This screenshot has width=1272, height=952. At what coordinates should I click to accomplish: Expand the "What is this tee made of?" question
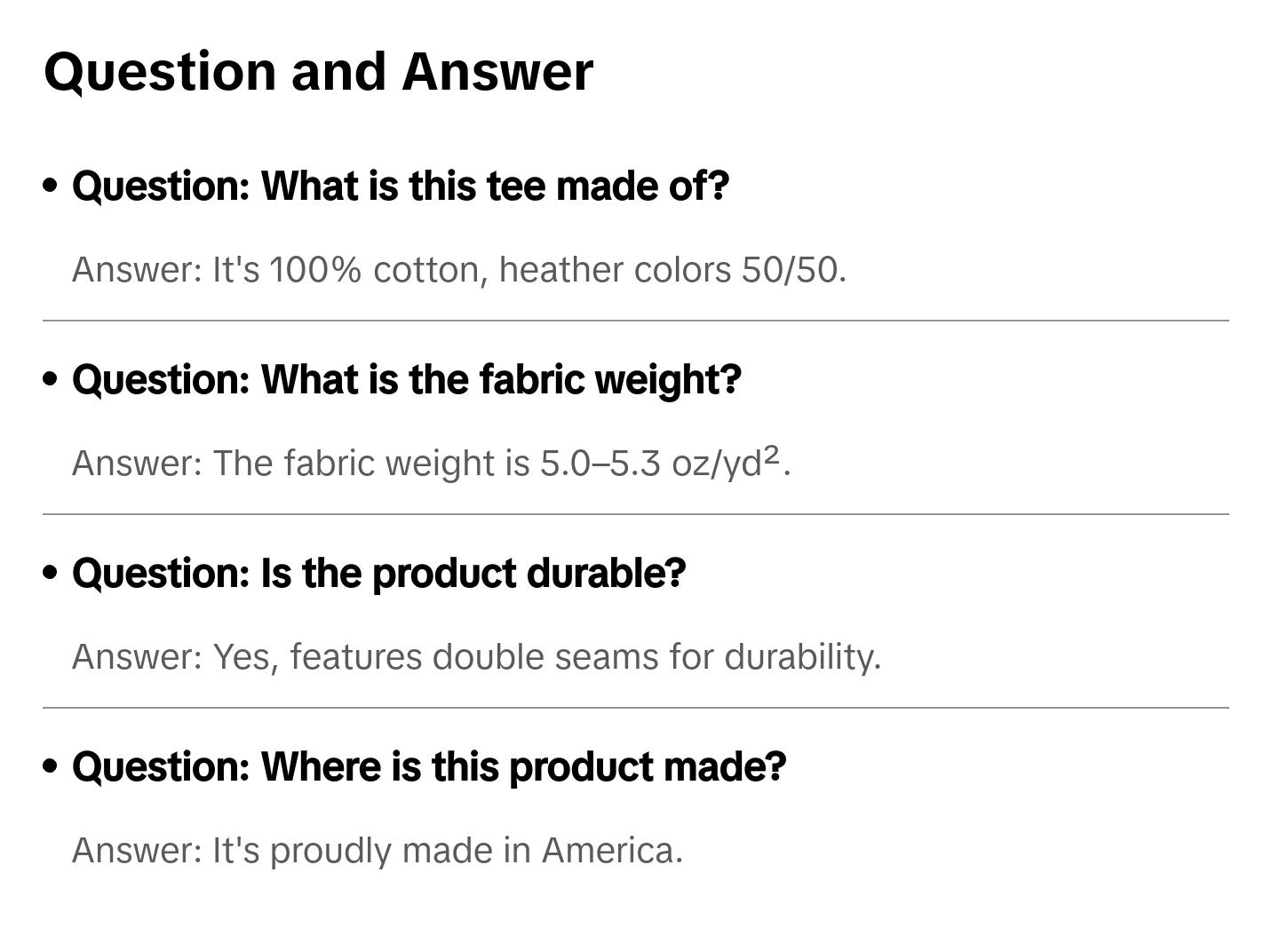(400, 186)
